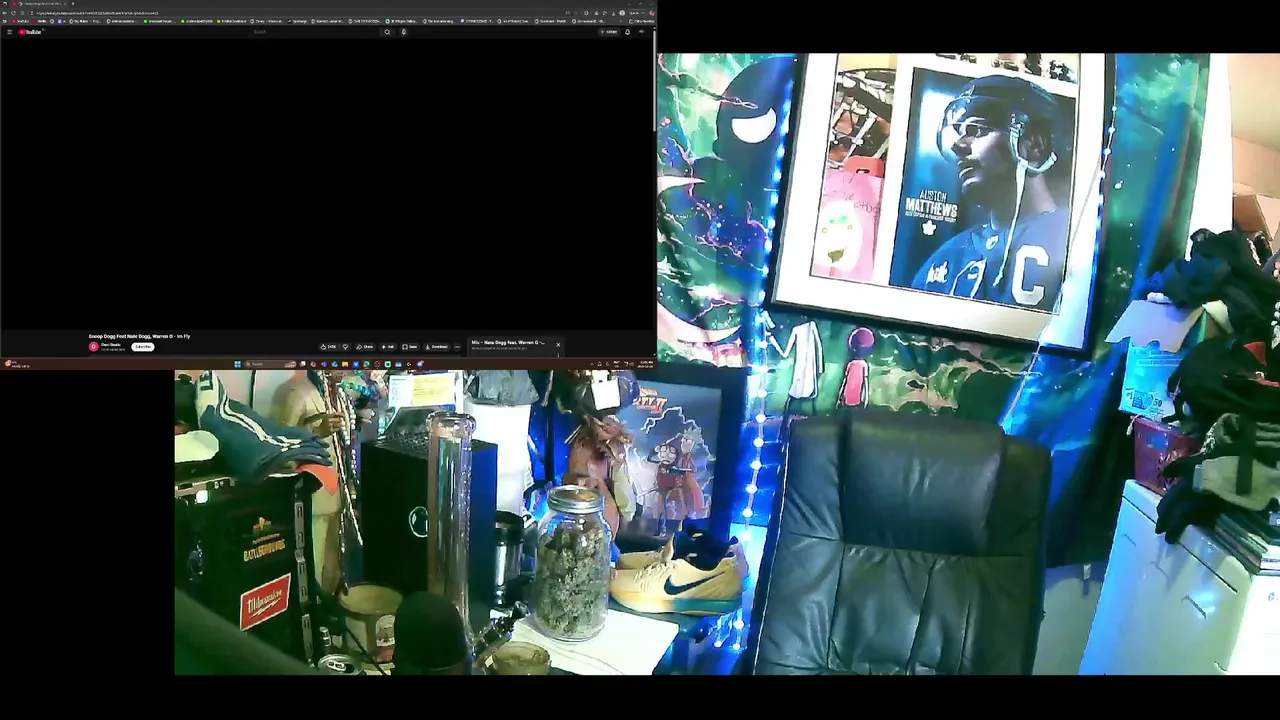1280x720 pixels.
Task: Click the video title 'Snoop Dogg Feat Nate Dogg'
Action: tap(139, 336)
